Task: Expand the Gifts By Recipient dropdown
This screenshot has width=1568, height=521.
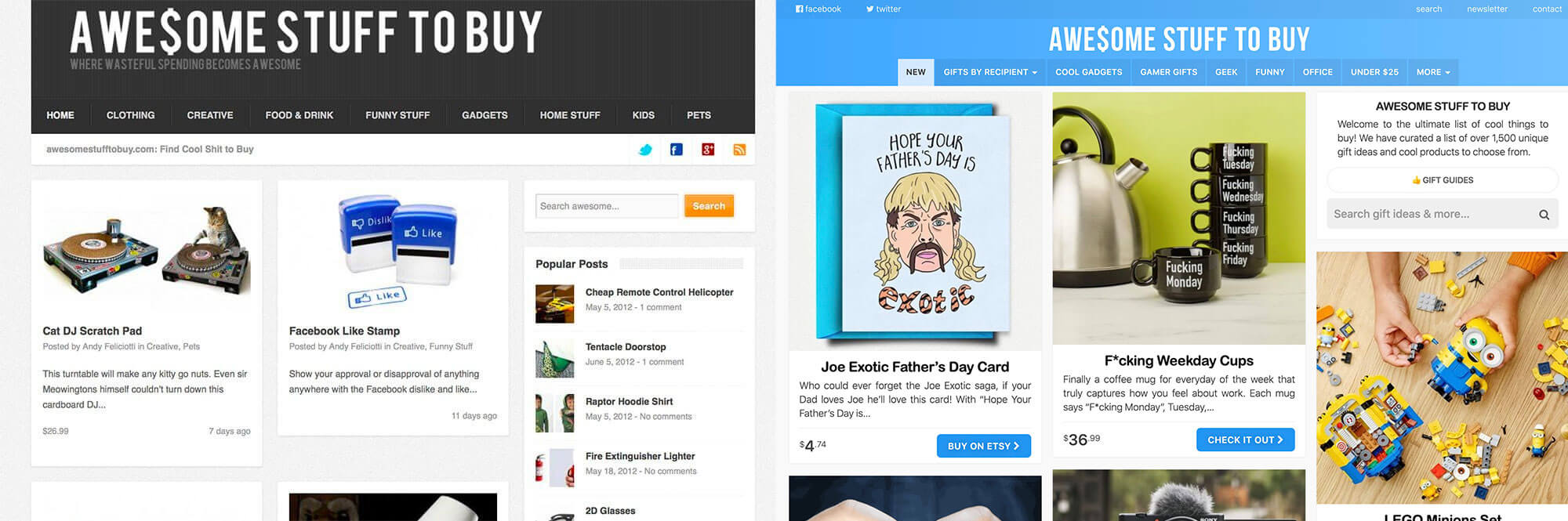Action: [x=990, y=72]
